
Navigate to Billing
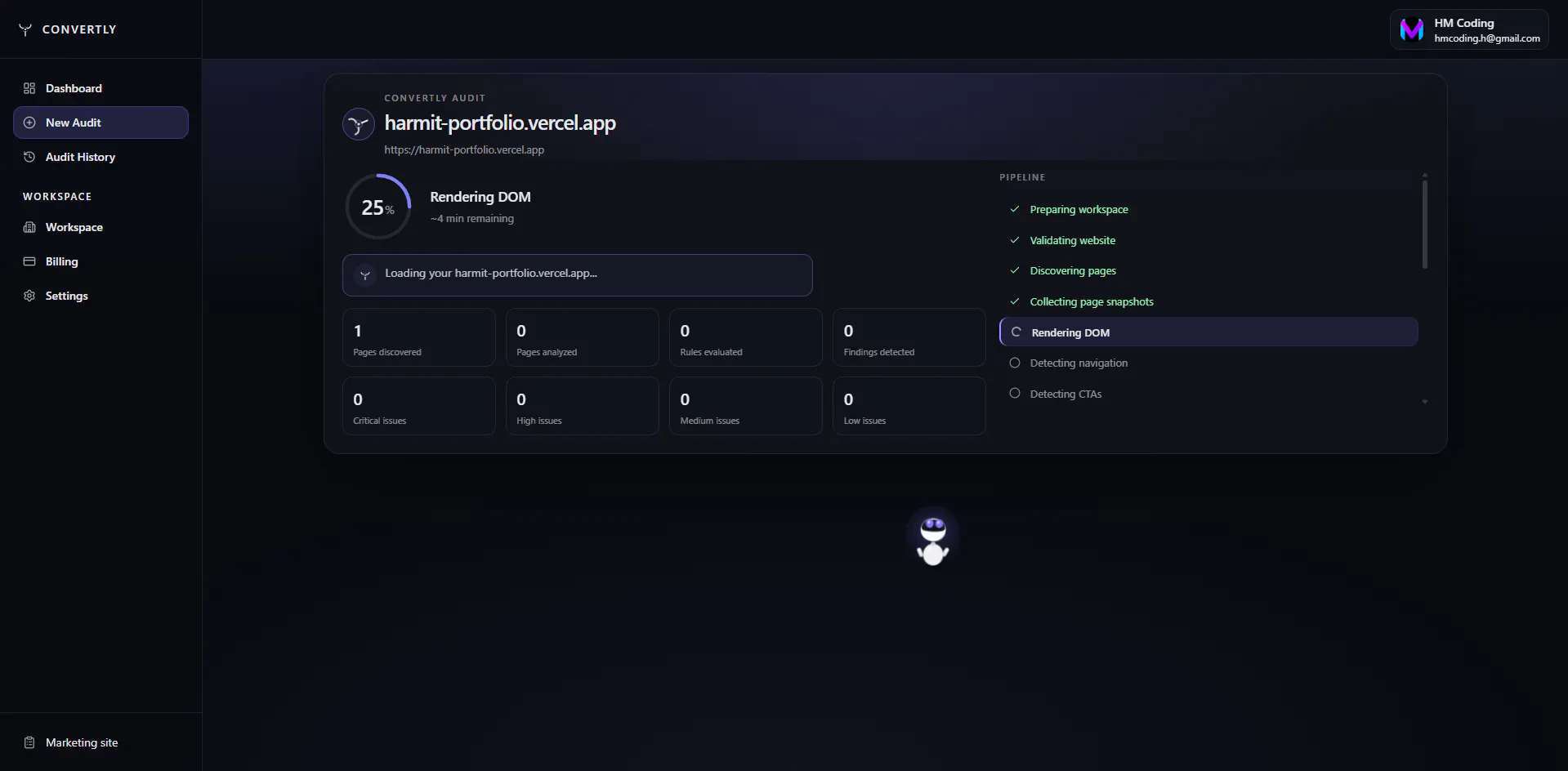click(x=101, y=261)
